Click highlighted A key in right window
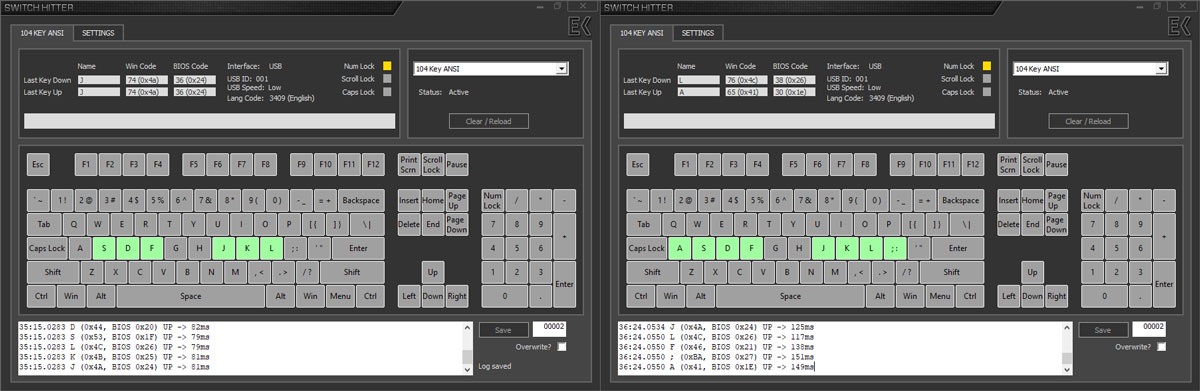This screenshot has height=391, width=1200. pos(680,248)
